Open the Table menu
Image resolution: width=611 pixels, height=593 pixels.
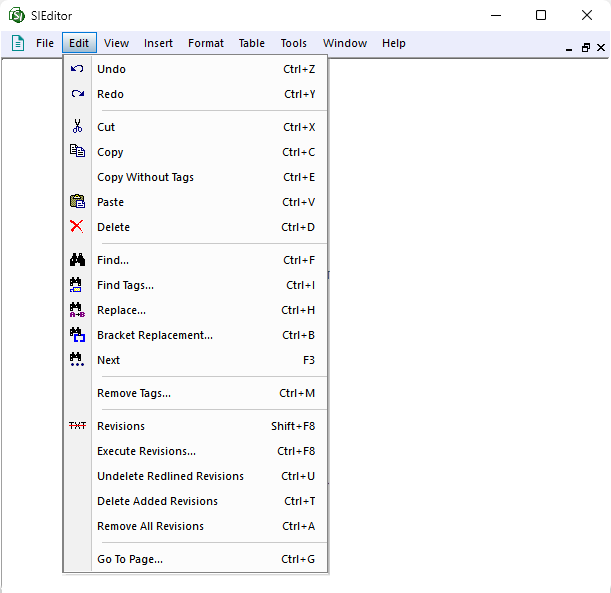point(251,43)
